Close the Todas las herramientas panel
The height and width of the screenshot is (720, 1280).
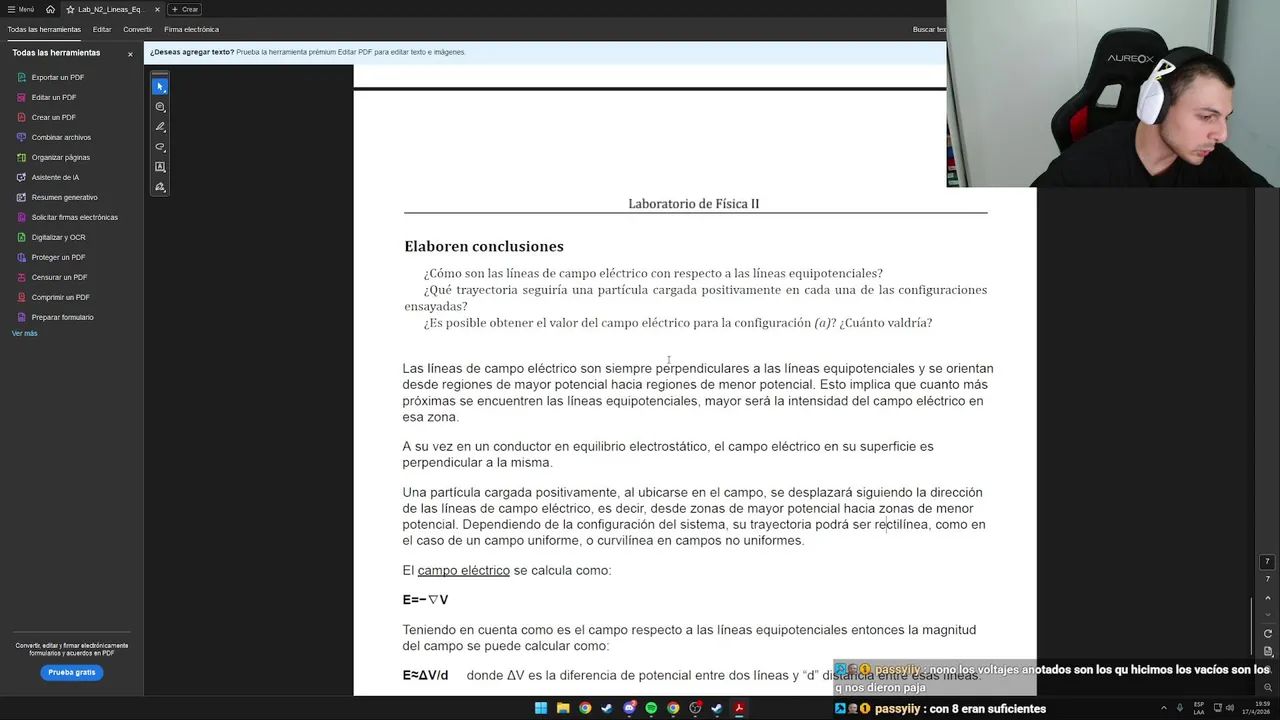(x=130, y=54)
